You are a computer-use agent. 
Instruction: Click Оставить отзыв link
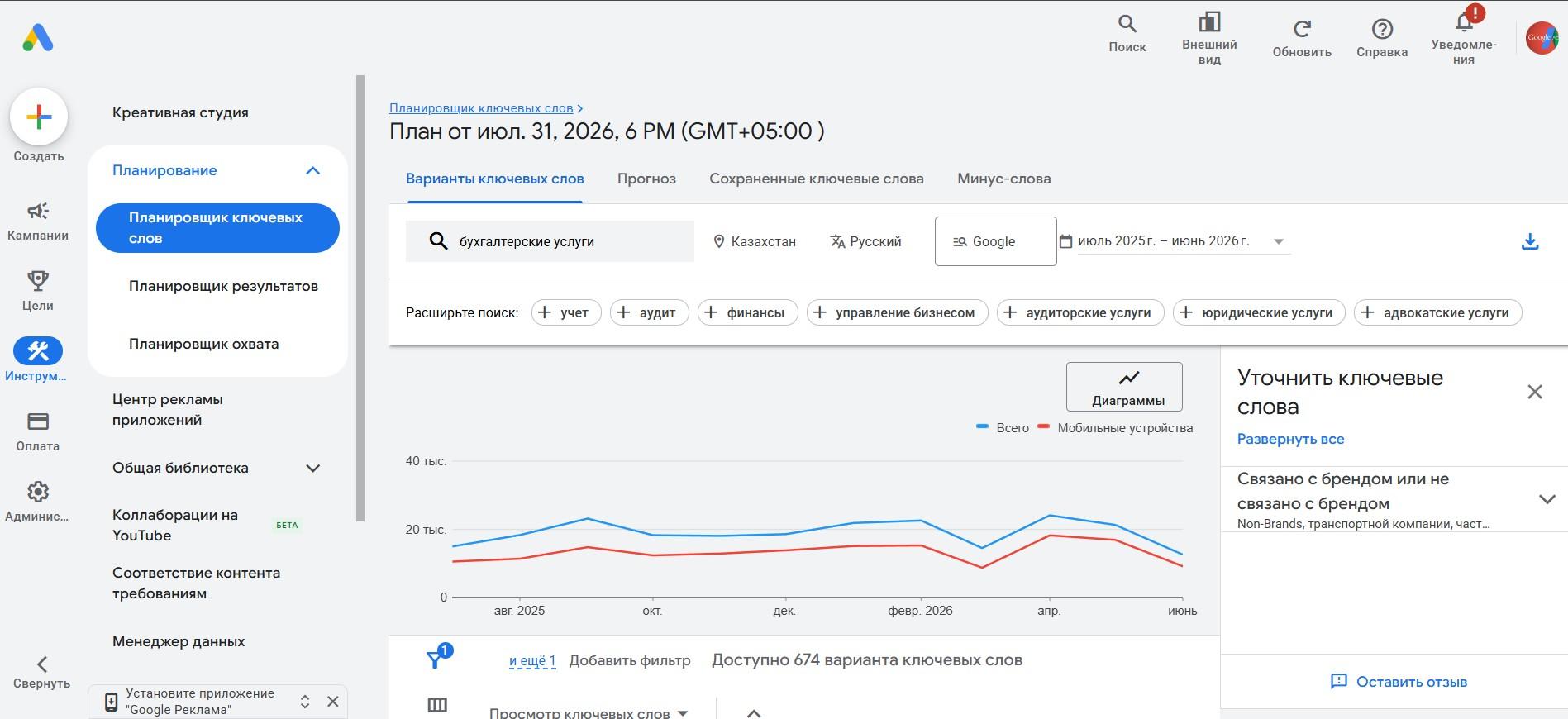pos(1399,682)
